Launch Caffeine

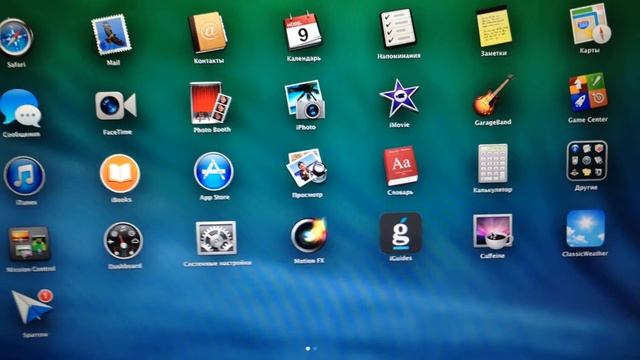pos(493,231)
